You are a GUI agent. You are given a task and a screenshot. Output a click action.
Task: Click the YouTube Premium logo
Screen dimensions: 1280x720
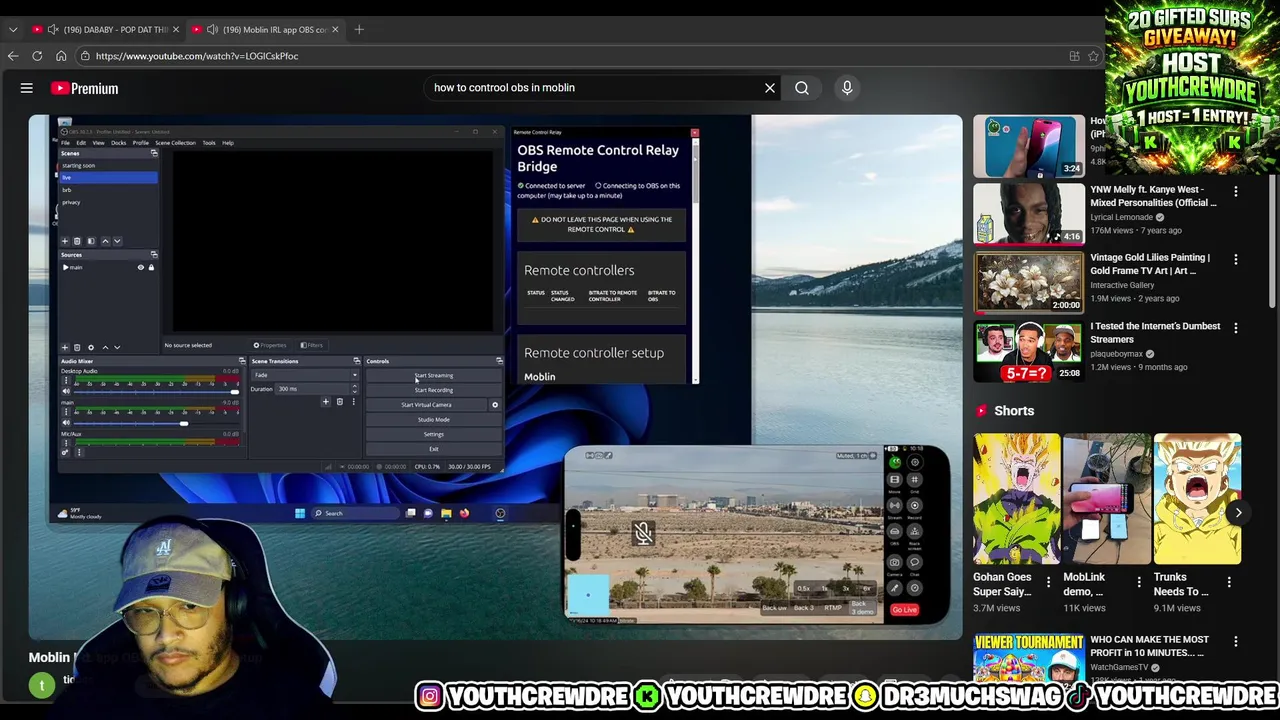click(85, 88)
